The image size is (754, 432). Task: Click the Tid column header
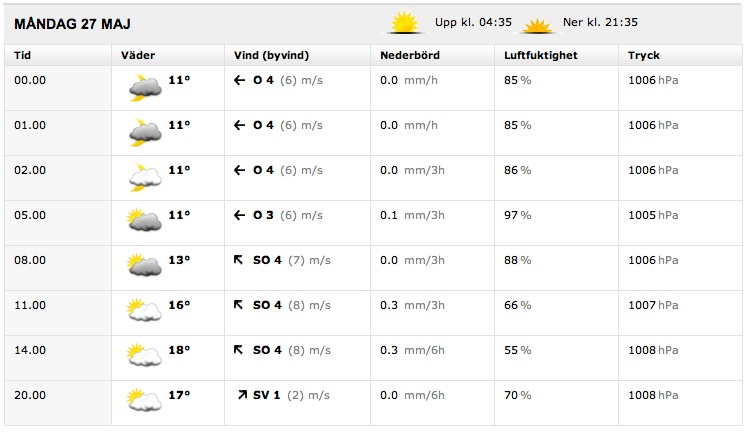23,55
